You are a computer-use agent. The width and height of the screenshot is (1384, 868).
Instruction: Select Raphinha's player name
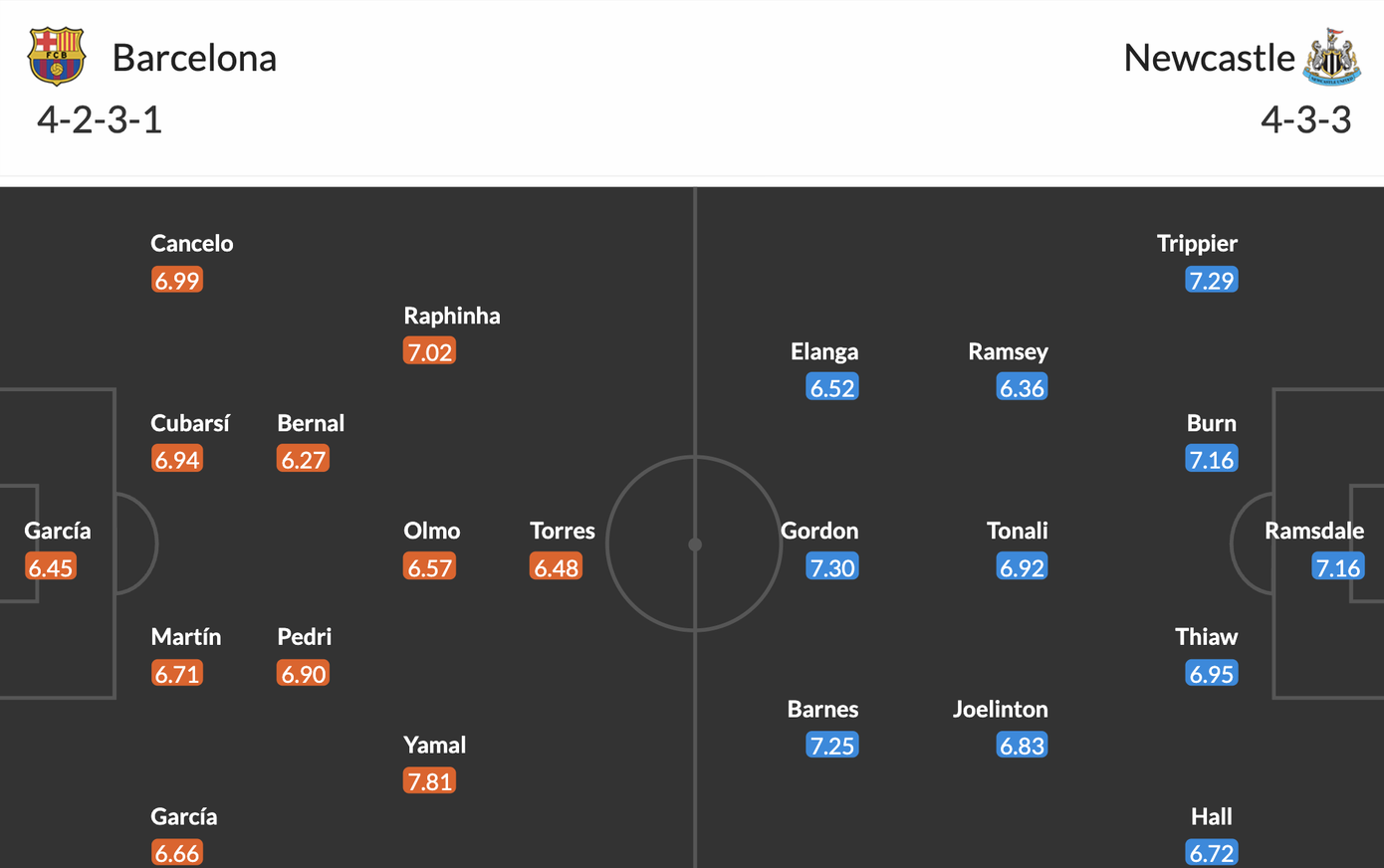[x=451, y=316]
